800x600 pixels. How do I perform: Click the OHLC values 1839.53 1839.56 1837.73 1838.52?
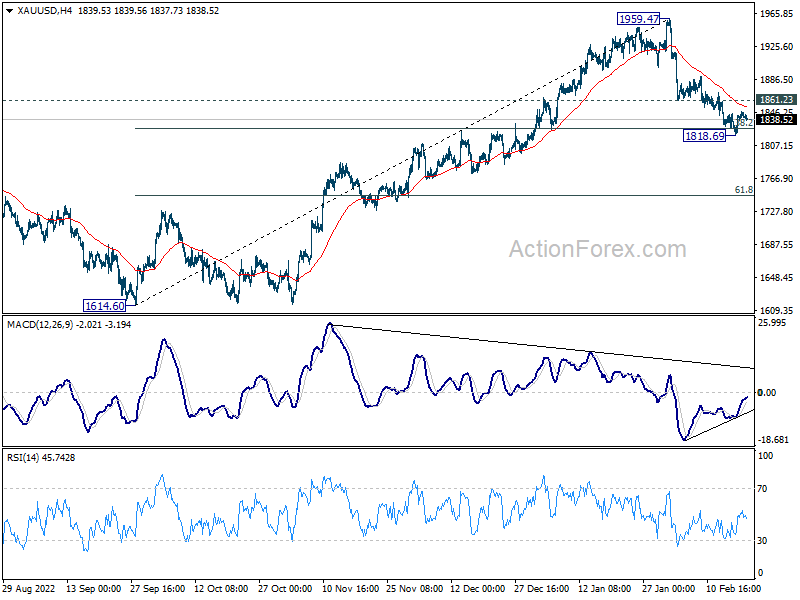pyautogui.click(x=148, y=11)
